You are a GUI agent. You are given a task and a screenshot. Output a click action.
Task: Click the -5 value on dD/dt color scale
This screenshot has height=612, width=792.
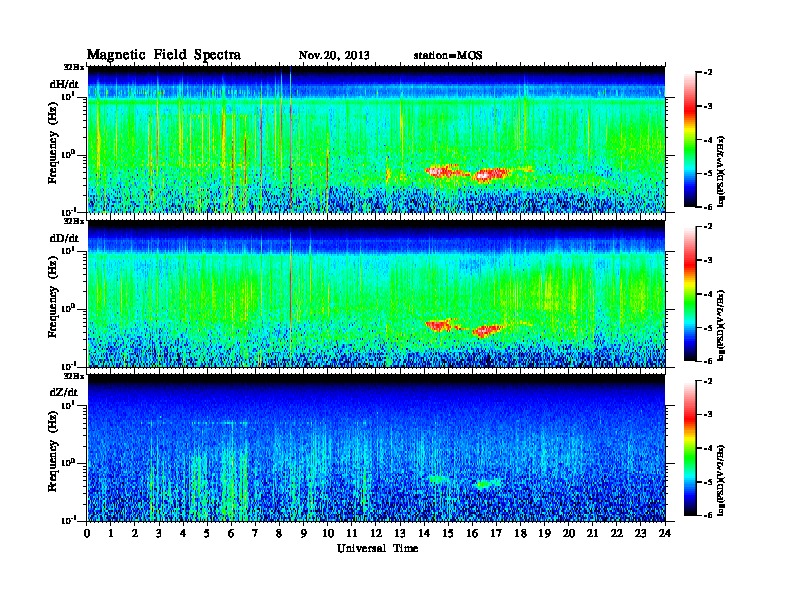point(708,328)
